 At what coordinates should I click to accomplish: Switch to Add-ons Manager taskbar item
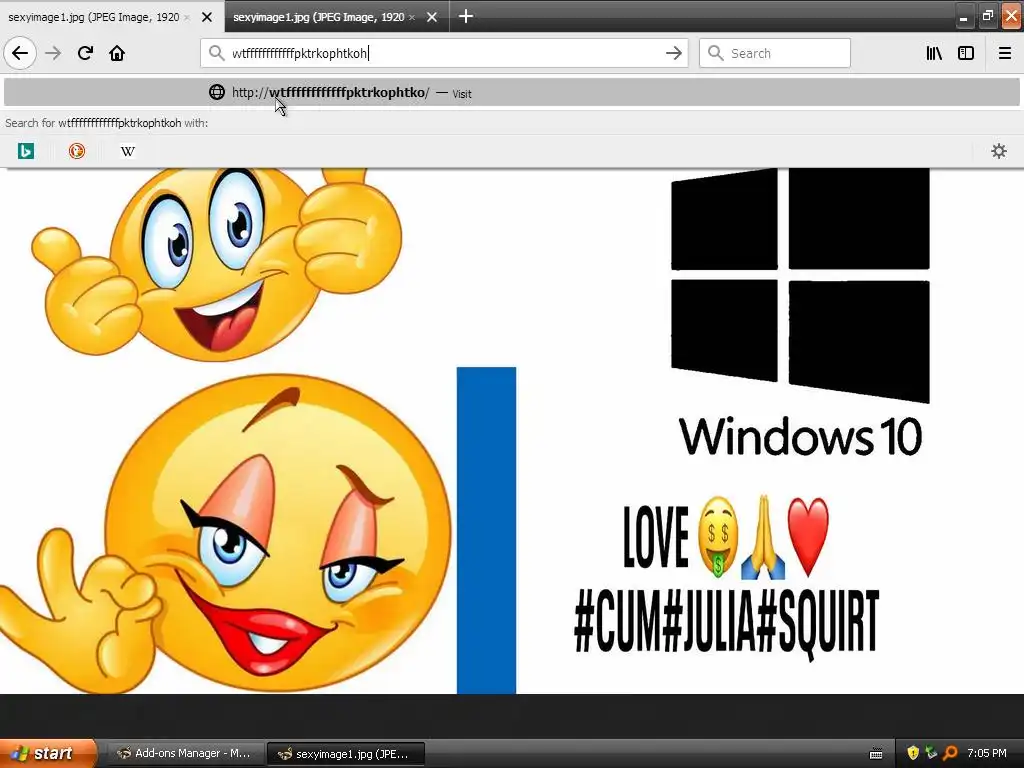coord(185,753)
